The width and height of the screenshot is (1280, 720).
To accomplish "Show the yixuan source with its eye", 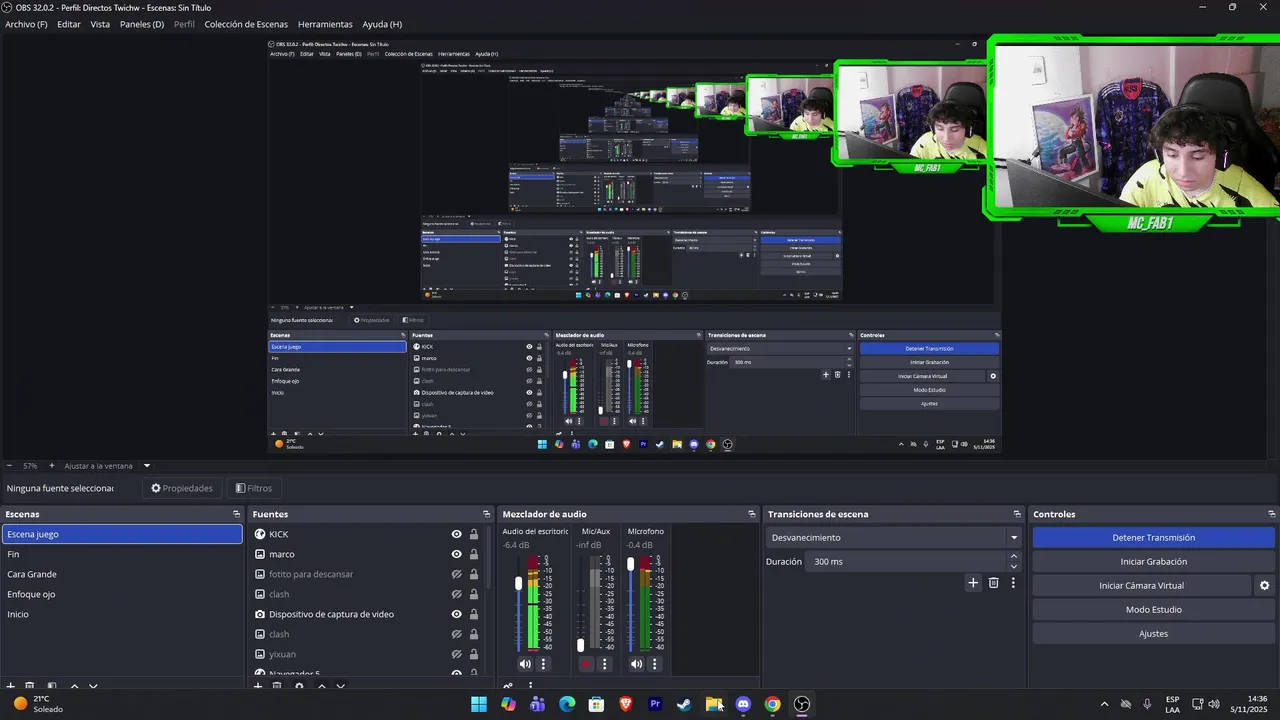I will tap(456, 654).
